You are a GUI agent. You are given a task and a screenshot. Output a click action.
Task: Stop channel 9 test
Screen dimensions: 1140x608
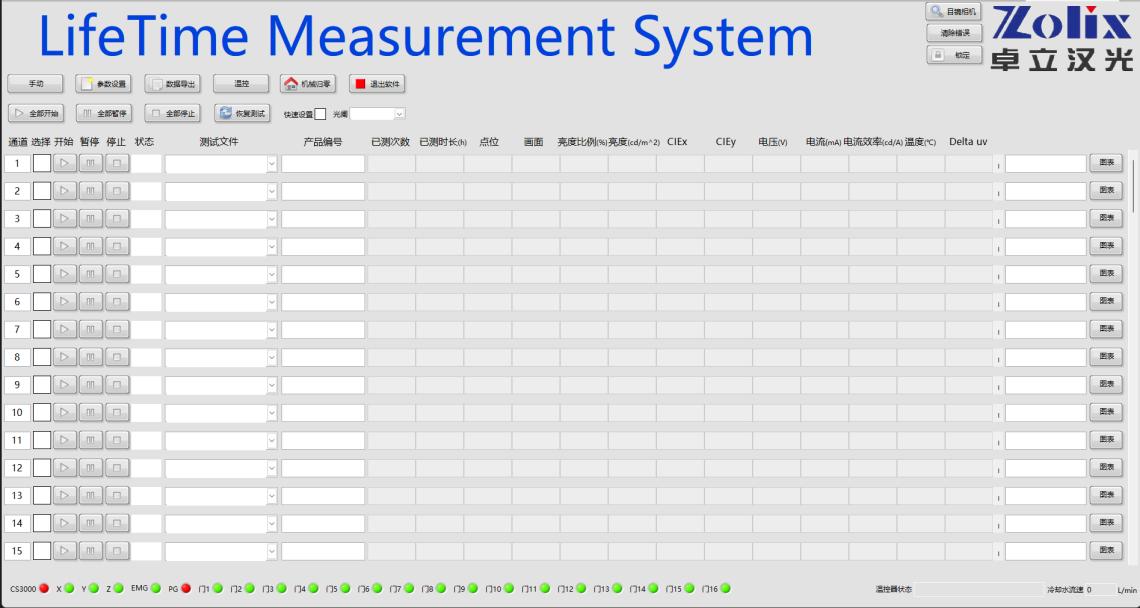pyautogui.click(x=117, y=384)
